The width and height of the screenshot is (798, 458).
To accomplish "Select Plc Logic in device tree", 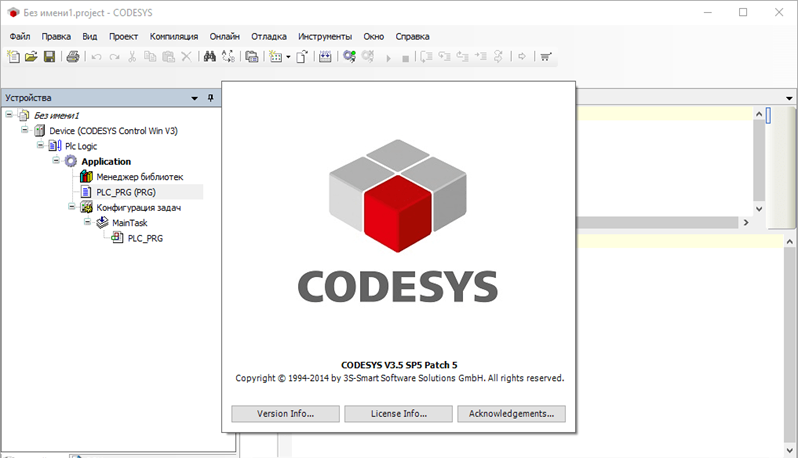I will pos(81,146).
